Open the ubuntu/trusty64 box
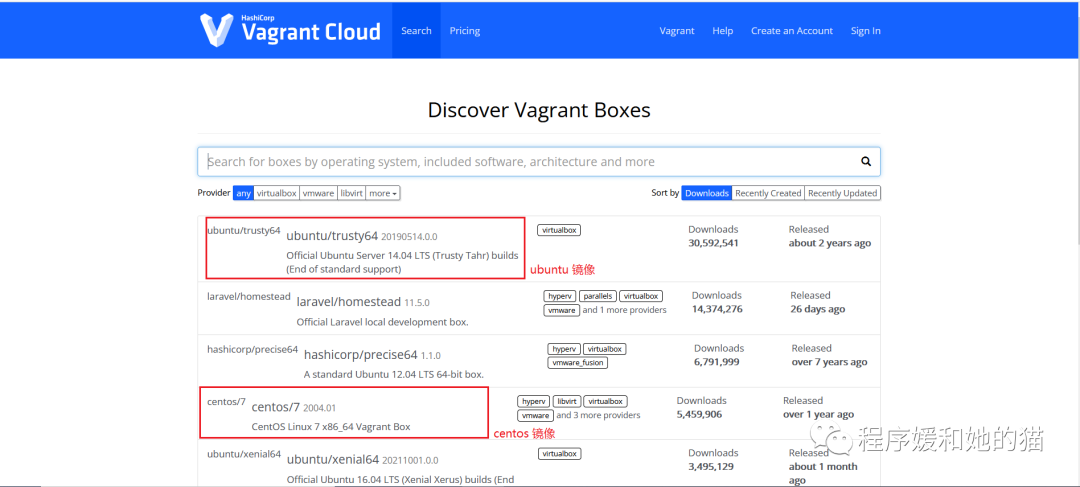Image resolution: width=1080 pixels, height=487 pixels. [x=332, y=236]
